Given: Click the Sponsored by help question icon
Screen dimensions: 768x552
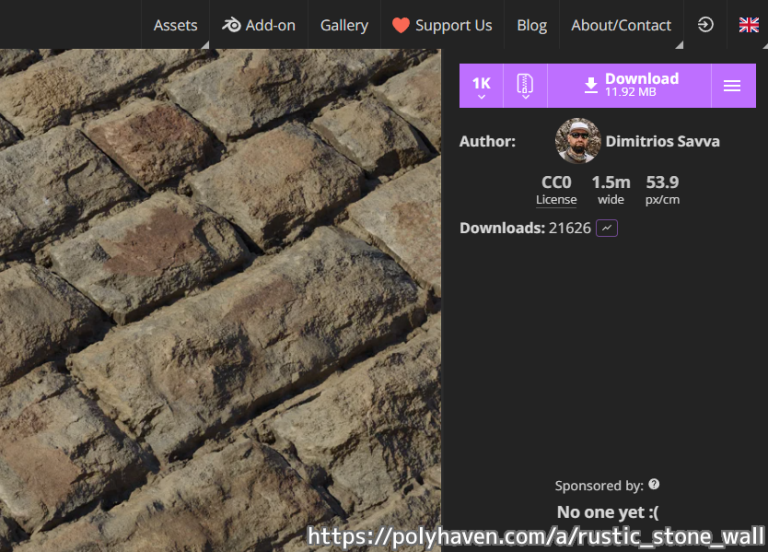Looking at the screenshot, I should pos(654,484).
